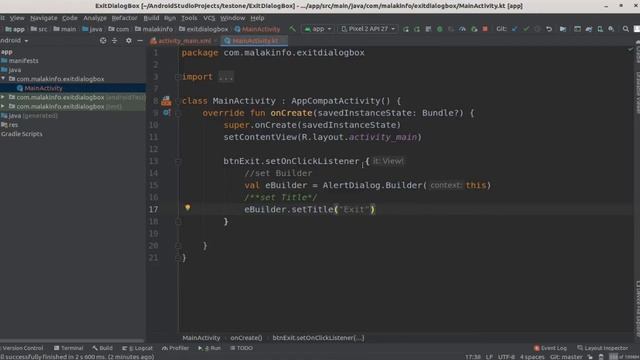Click the Git revert undo arrow icon

coord(549,29)
